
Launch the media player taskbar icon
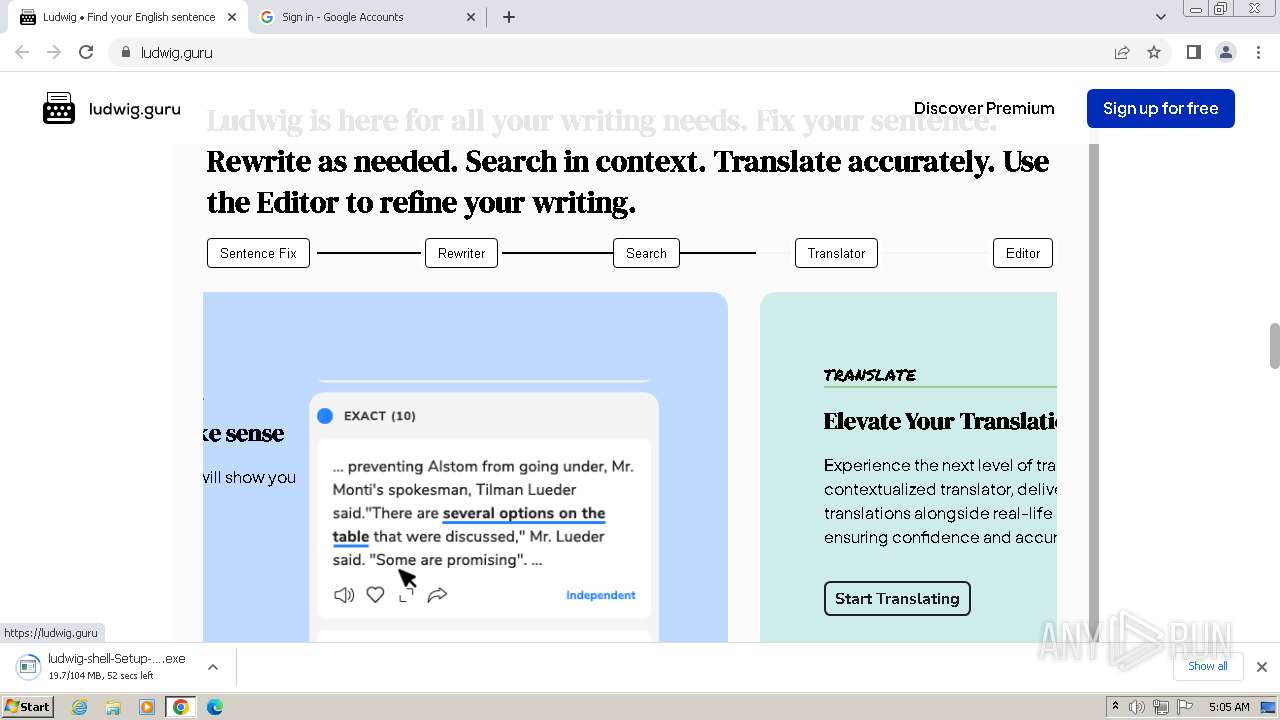point(147,707)
